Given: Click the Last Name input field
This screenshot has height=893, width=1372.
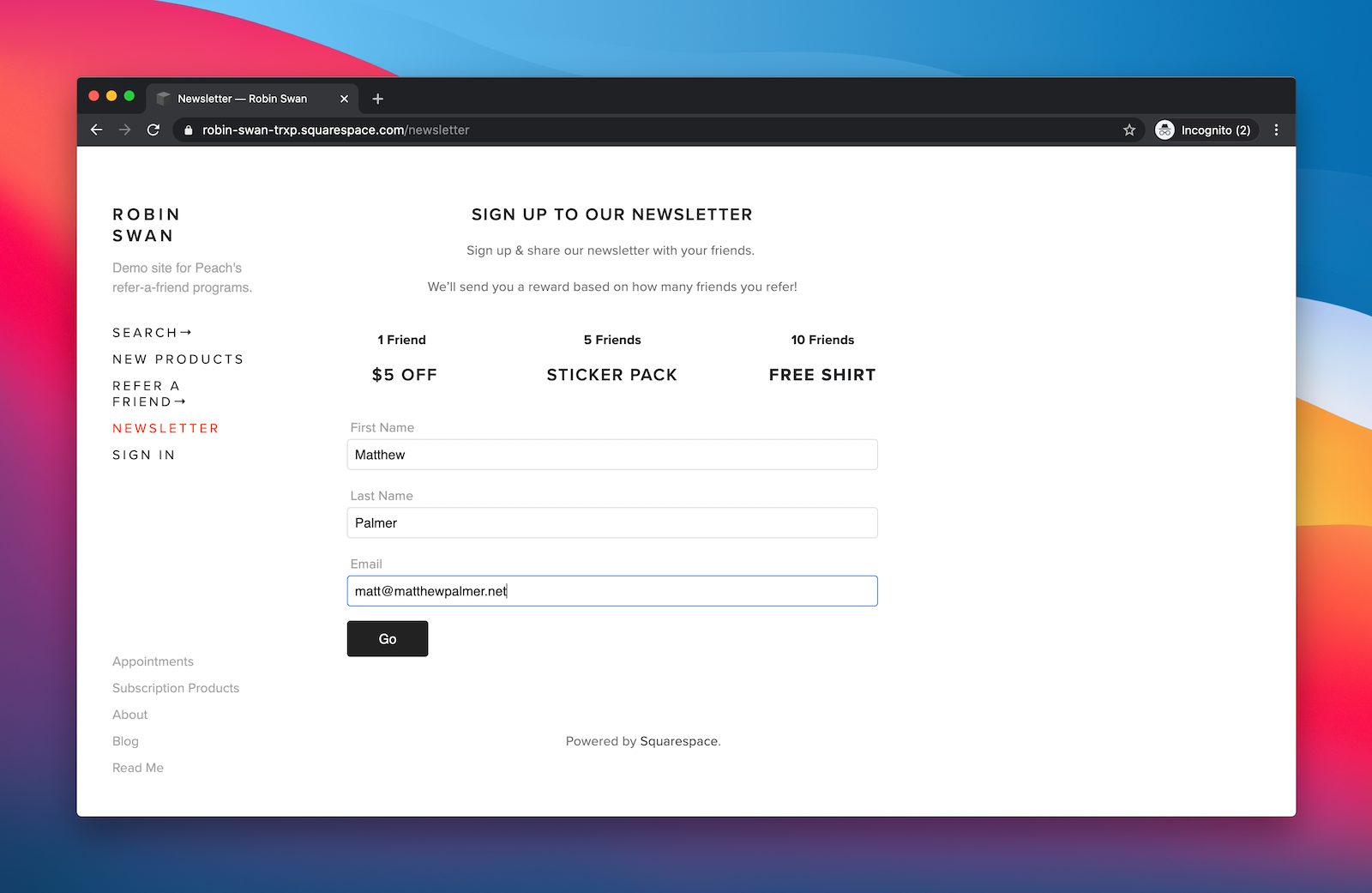Looking at the screenshot, I should point(612,522).
